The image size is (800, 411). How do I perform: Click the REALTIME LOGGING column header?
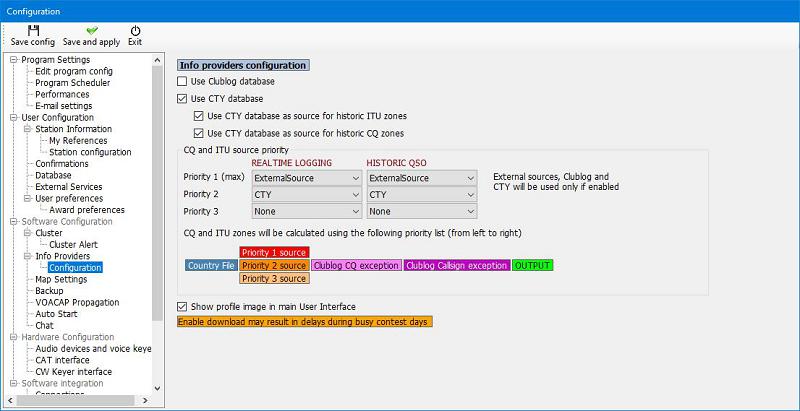pyautogui.click(x=292, y=163)
